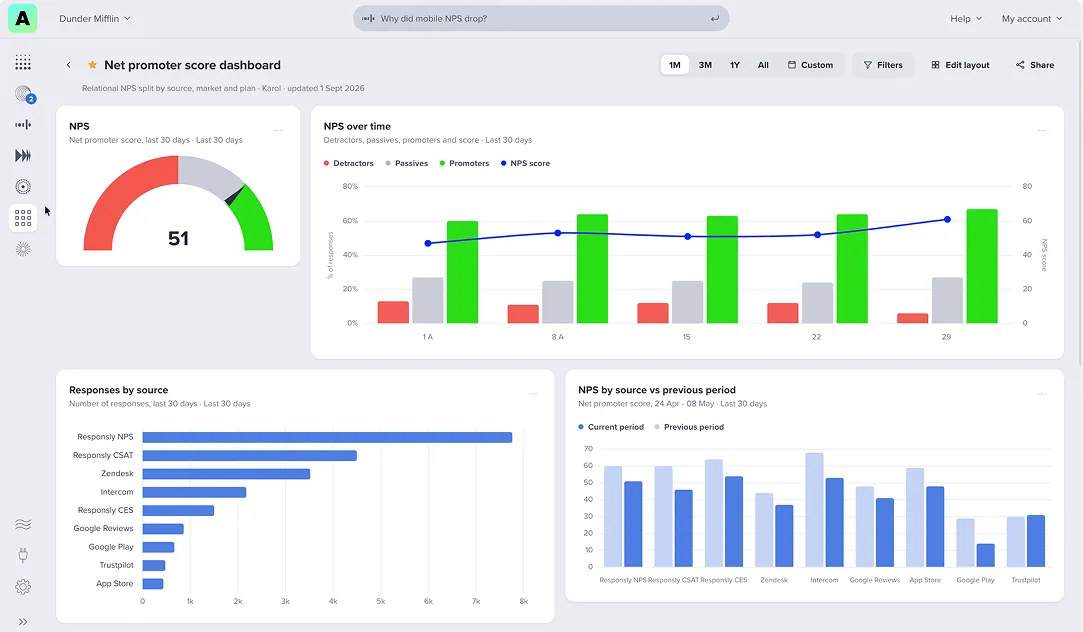Open the Help dropdown menu

pyautogui.click(x=966, y=19)
